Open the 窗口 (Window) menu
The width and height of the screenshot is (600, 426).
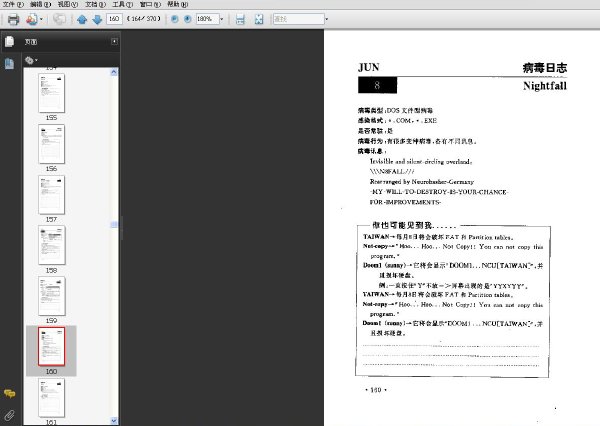click(150, 4)
